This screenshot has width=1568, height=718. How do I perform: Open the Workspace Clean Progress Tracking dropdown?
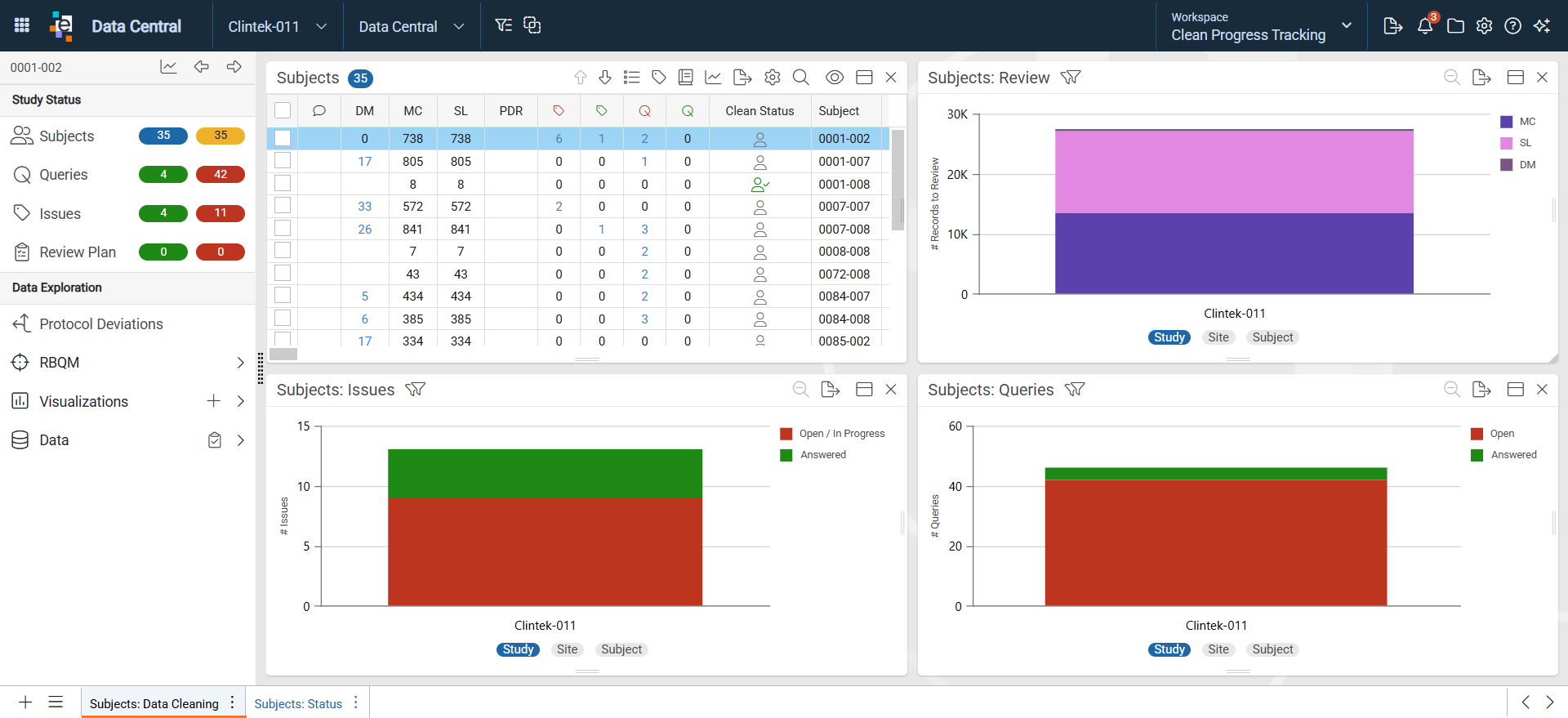click(x=1262, y=26)
